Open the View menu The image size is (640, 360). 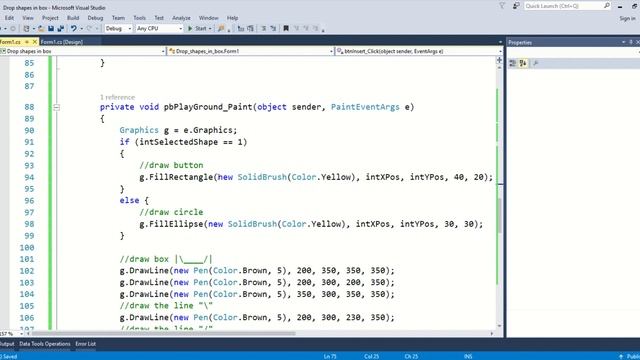click(x=28, y=18)
